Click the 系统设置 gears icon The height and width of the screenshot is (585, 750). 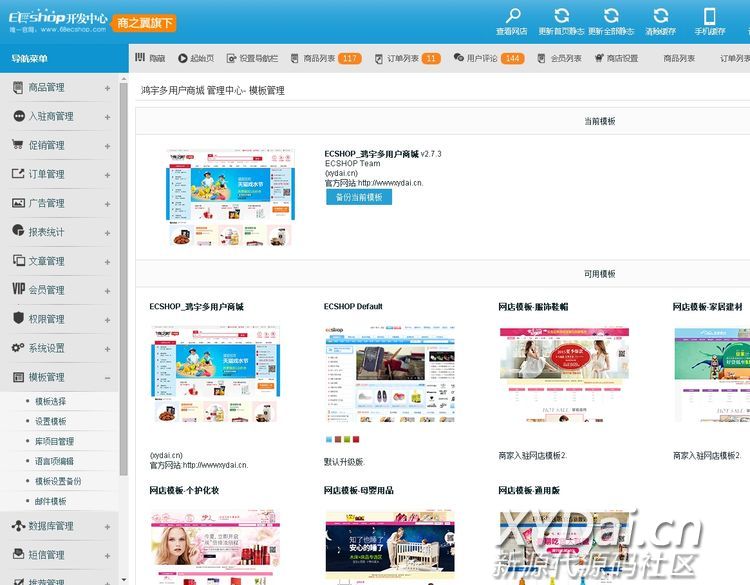(x=18, y=347)
